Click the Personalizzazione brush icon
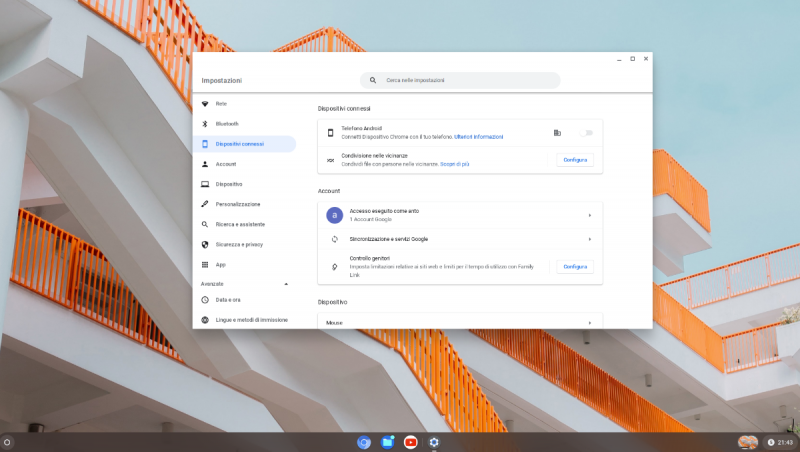 pos(205,204)
